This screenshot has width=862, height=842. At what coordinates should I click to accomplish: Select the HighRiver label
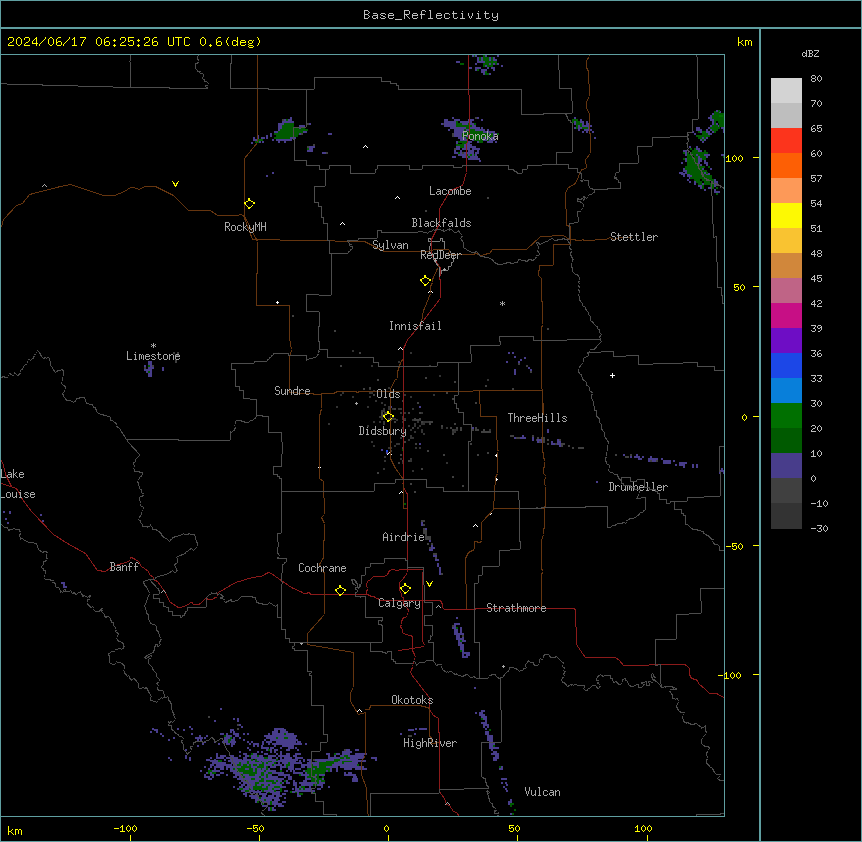[x=430, y=743]
